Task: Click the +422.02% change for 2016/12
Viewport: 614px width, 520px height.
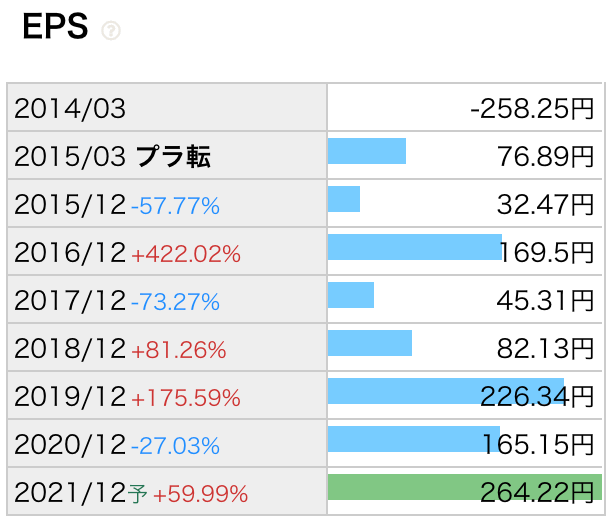Action: [x=186, y=253]
